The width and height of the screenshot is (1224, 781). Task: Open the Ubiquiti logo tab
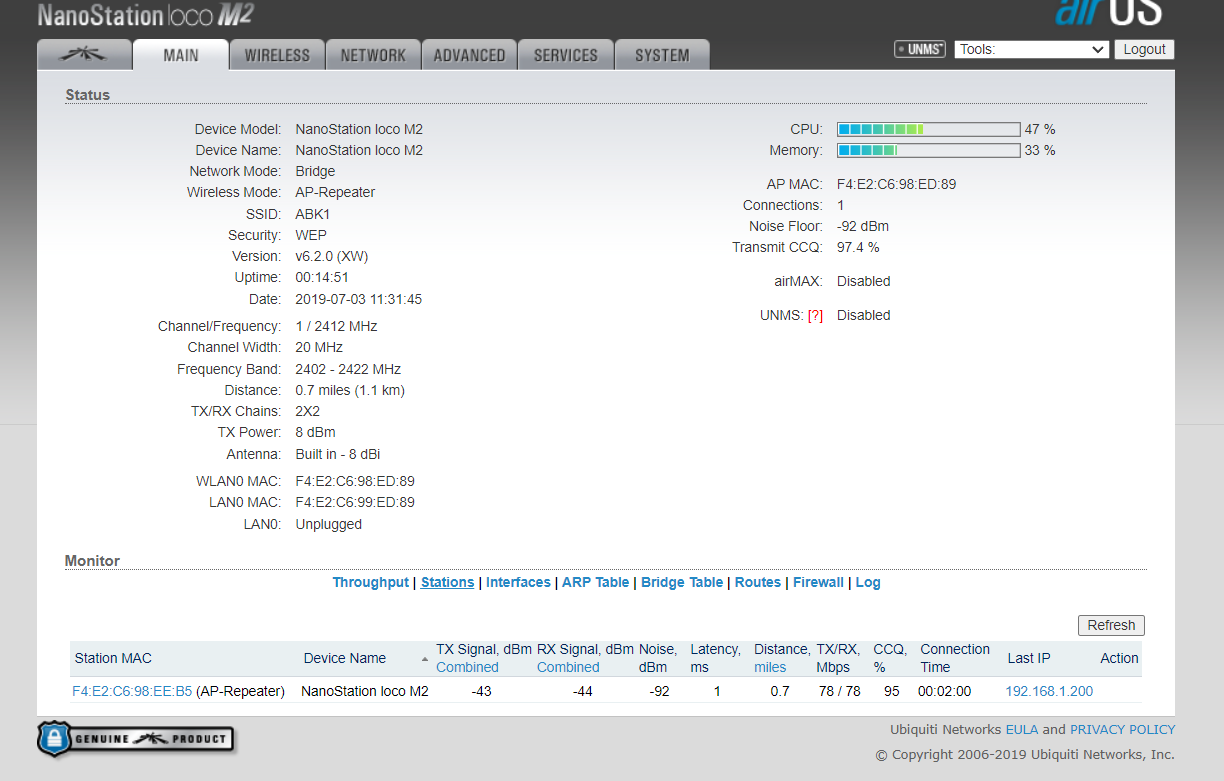[85, 55]
